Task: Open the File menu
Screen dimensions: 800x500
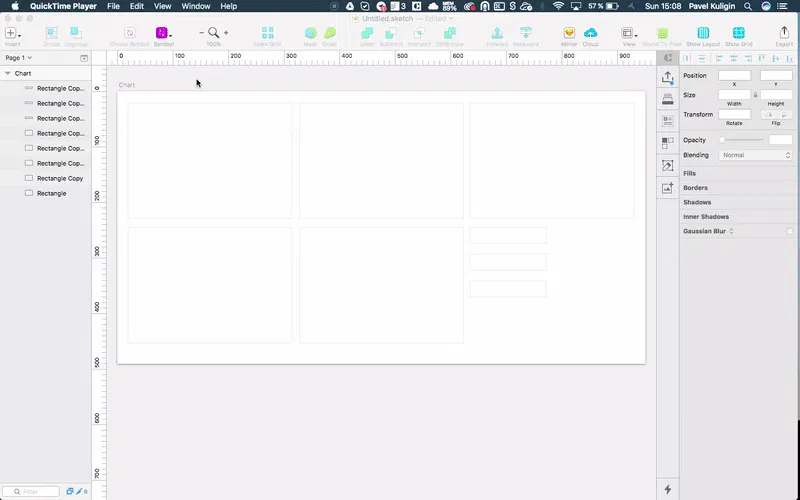Action: tap(113, 6)
